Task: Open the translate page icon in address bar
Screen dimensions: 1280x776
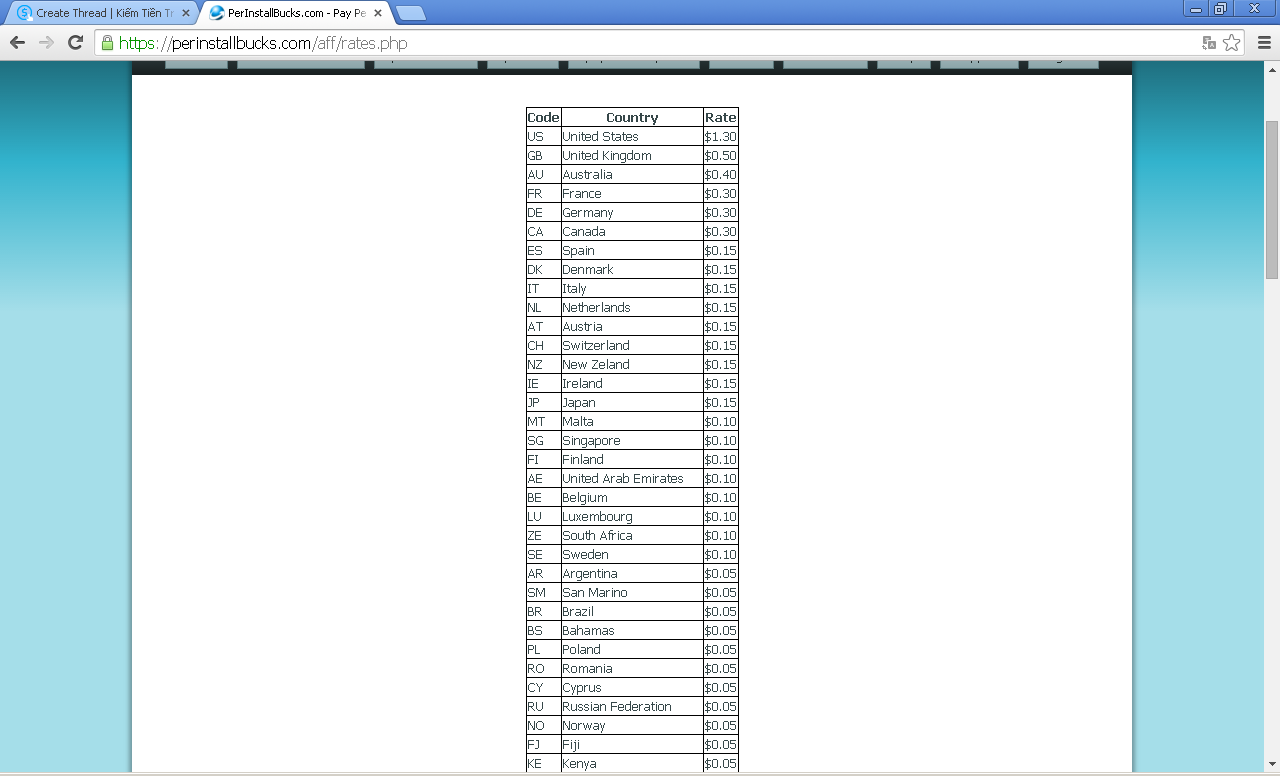Action: tap(1209, 43)
